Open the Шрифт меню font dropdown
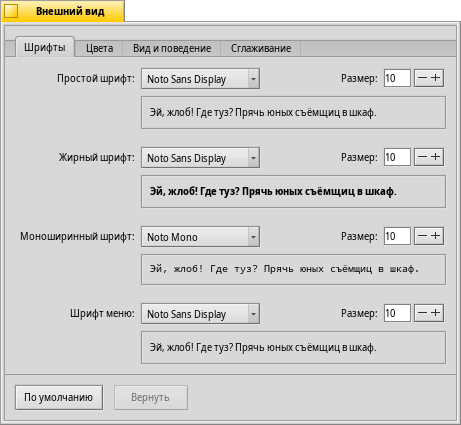Image resolution: width=461 pixels, height=425 pixels. tap(200, 314)
